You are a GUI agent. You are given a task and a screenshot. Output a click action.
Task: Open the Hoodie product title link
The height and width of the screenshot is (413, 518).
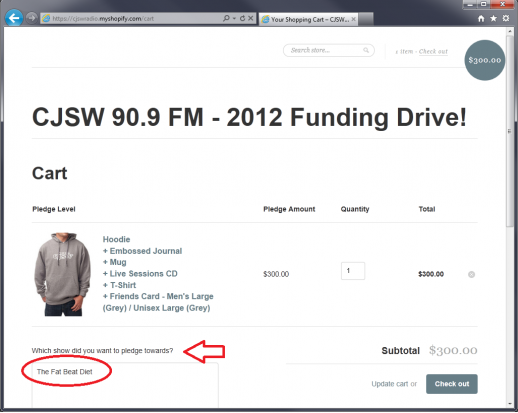pos(116,239)
